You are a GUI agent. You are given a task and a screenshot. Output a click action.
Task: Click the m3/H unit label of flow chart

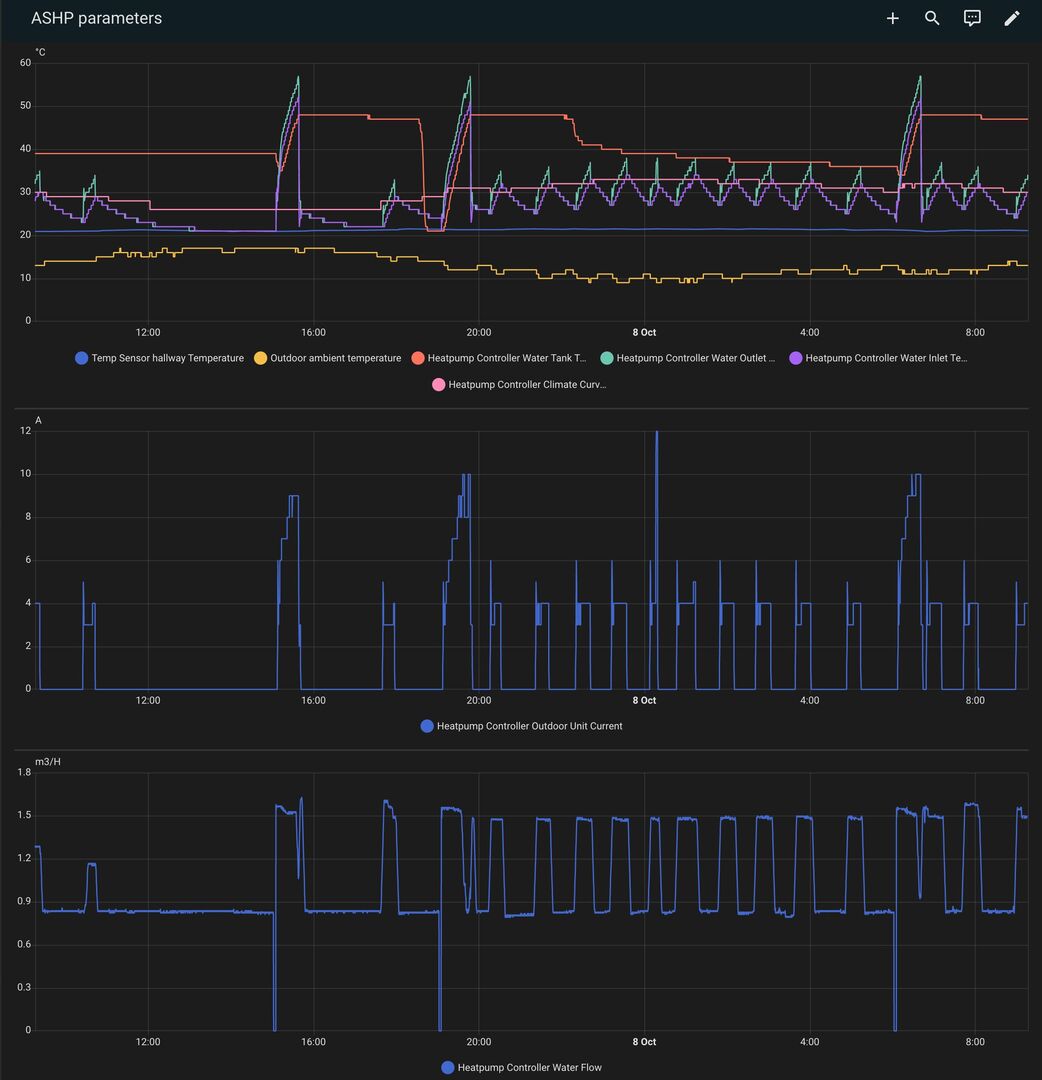(48, 762)
